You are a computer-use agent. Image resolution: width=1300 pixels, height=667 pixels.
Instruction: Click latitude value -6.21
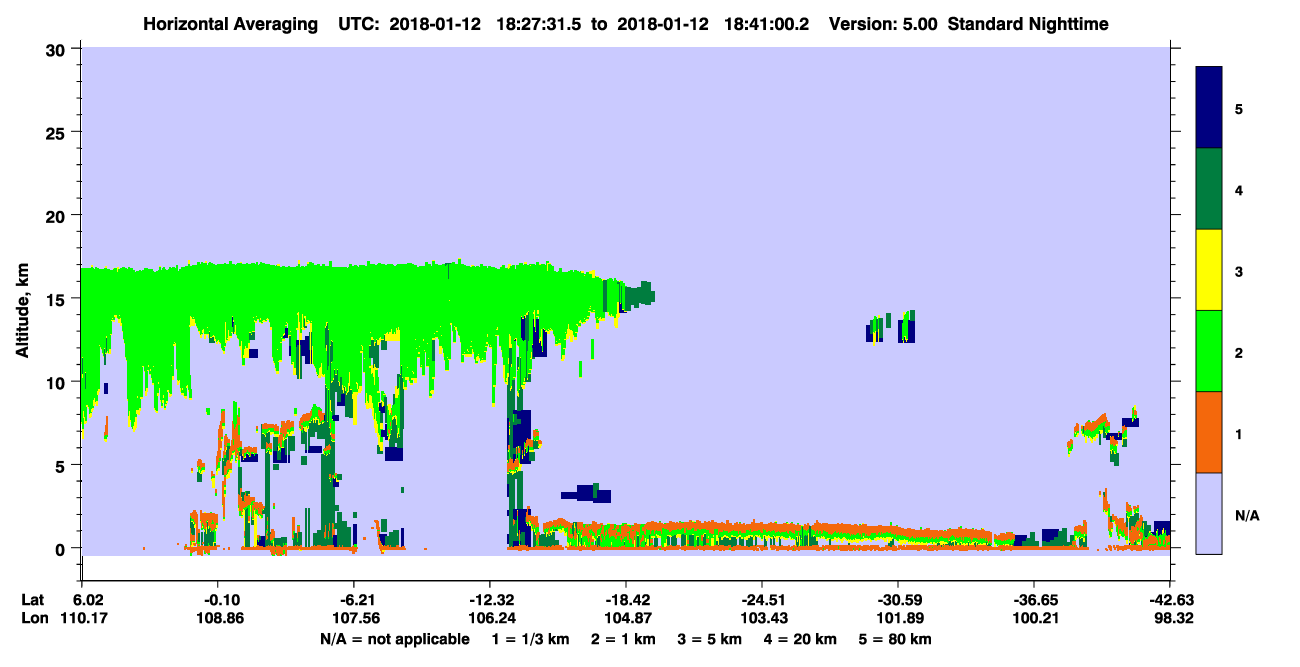tap(354, 600)
